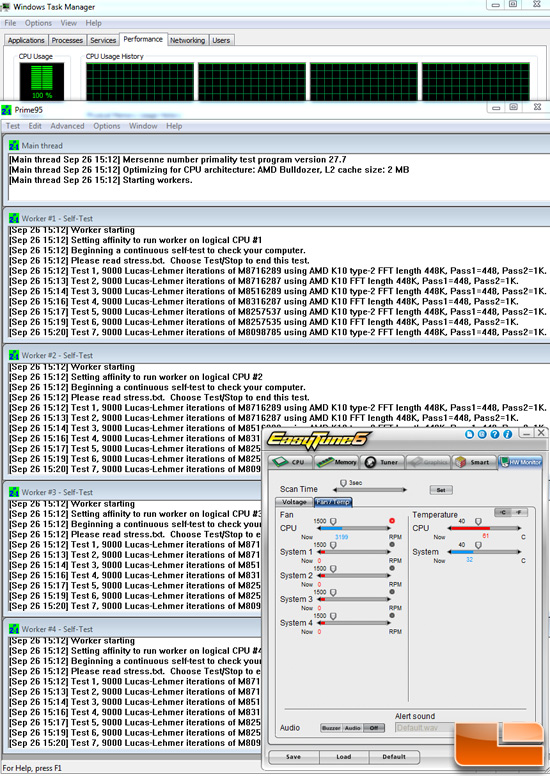Viewport: 550px width, 776px height.
Task: Open the Smart tab in EasyTune6
Action: tap(474, 462)
